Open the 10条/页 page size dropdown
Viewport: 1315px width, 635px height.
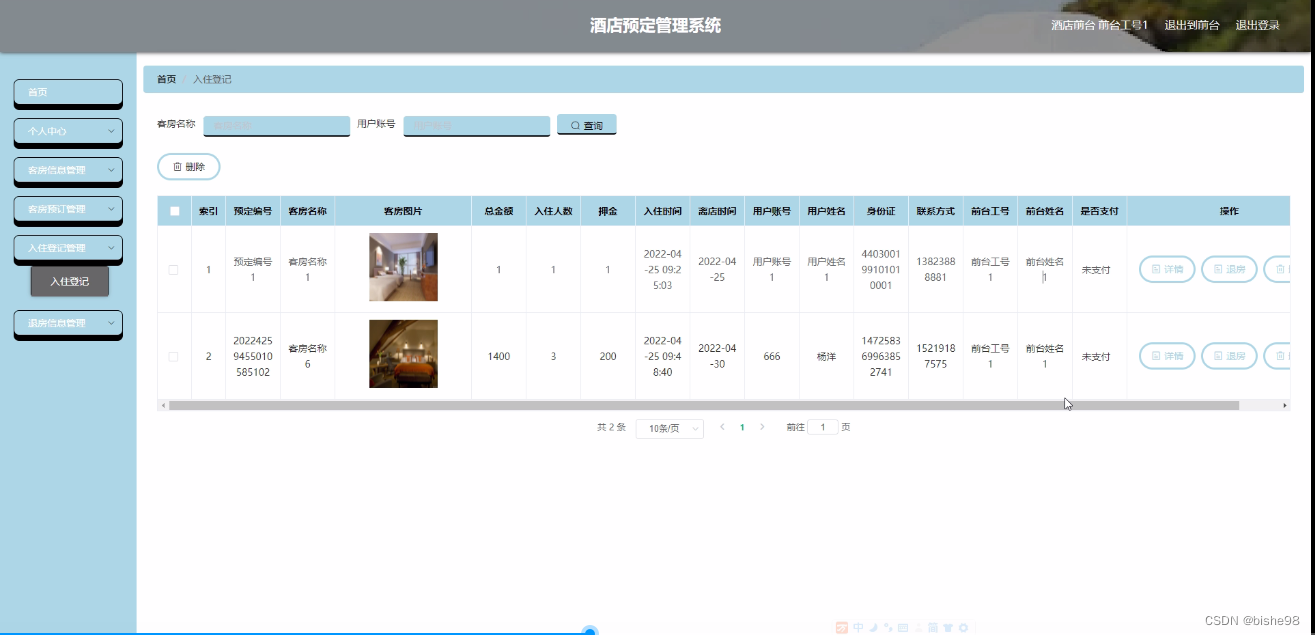pos(668,428)
